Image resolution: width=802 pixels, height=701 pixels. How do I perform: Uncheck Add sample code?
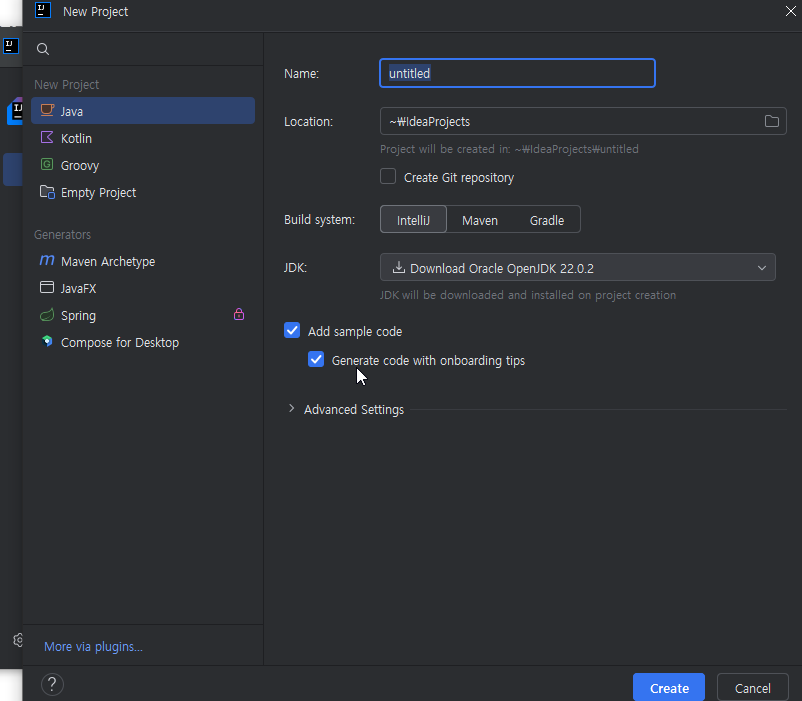(292, 330)
